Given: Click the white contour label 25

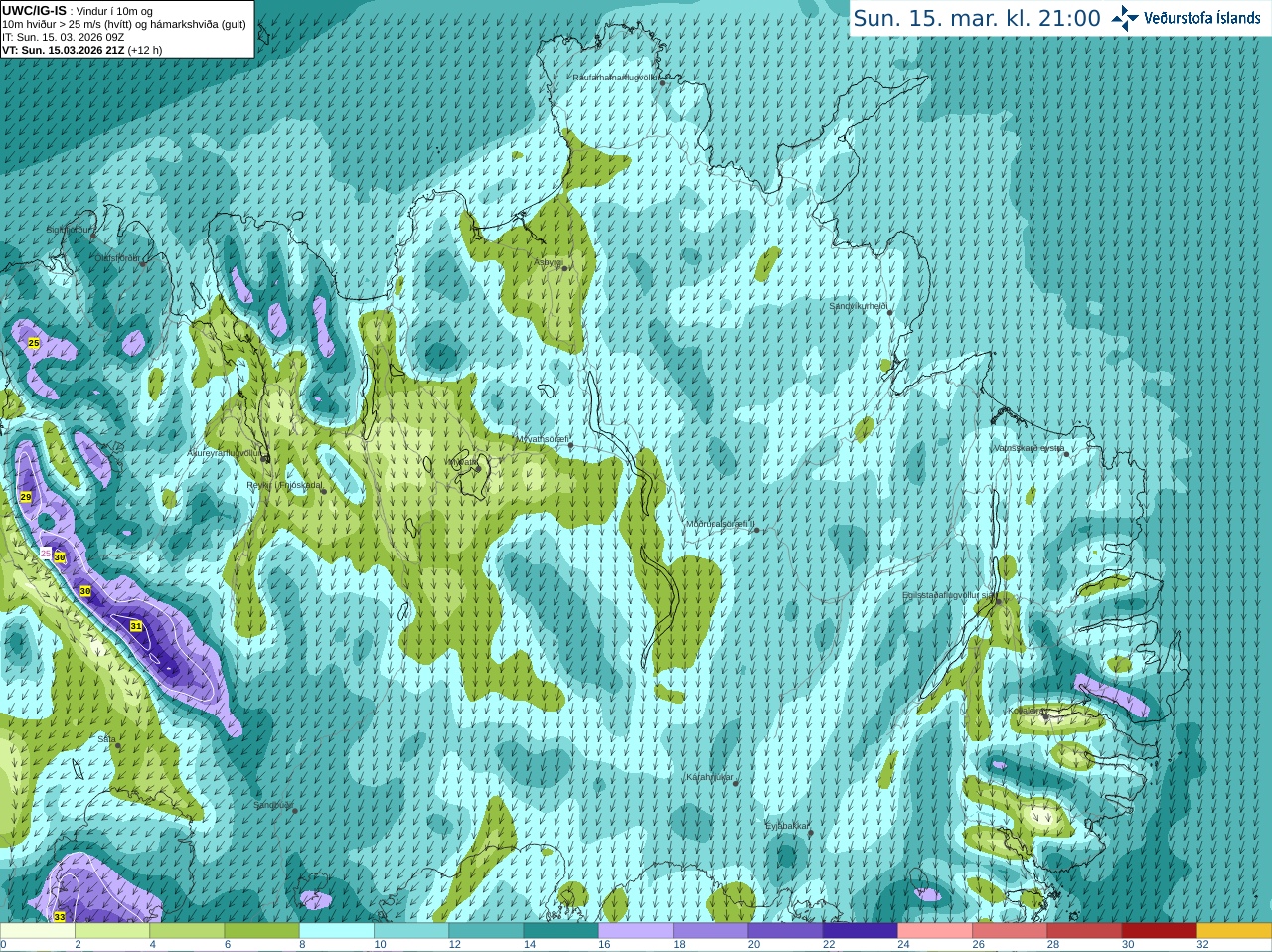Looking at the screenshot, I should coord(46,553).
